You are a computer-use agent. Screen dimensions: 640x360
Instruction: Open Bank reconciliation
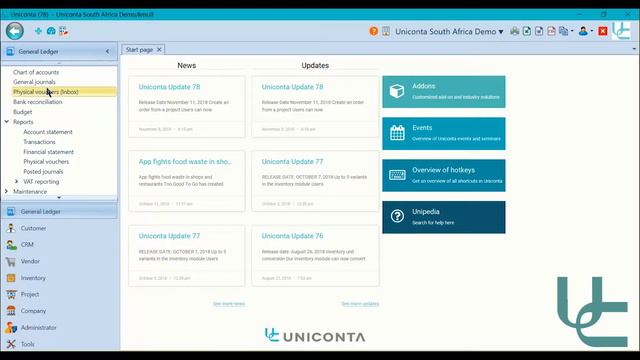pos(38,102)
